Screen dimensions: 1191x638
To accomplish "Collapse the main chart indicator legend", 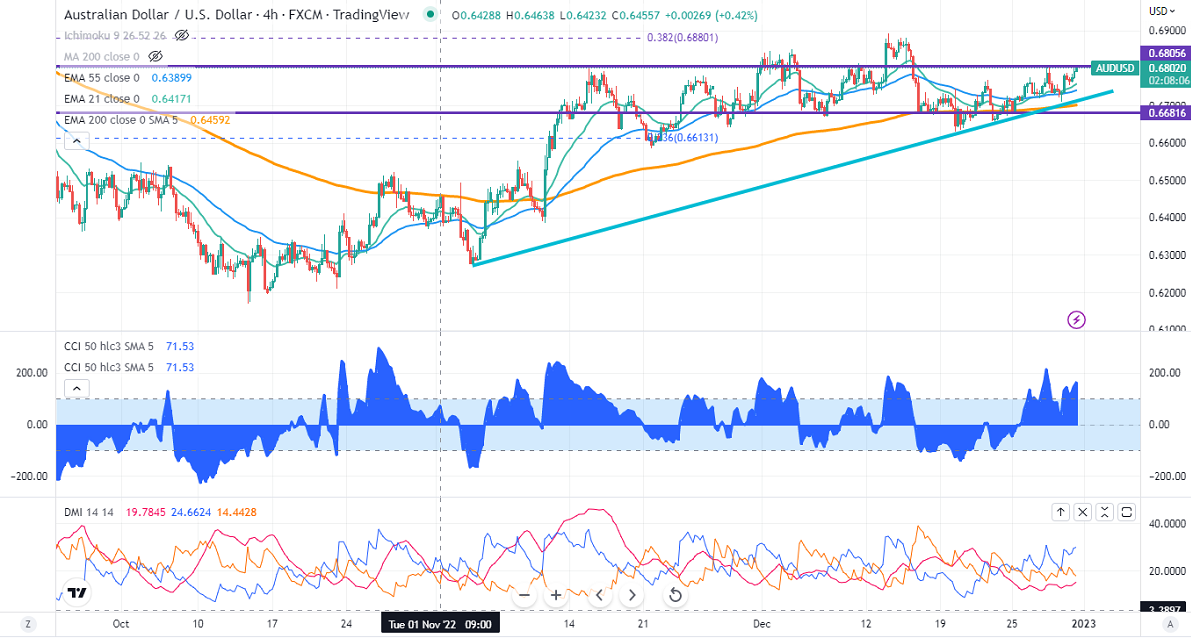I will 77,141.
